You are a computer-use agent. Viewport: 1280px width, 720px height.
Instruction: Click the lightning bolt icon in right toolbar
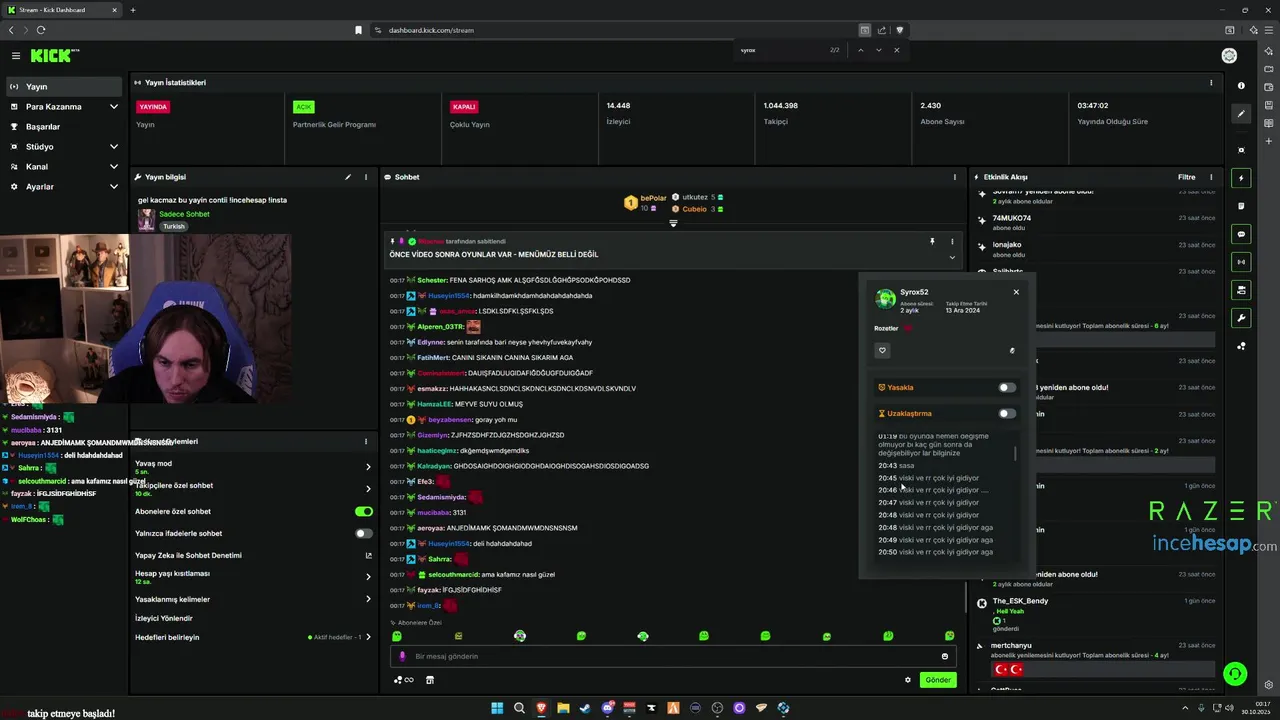[x=1241, y=178]
